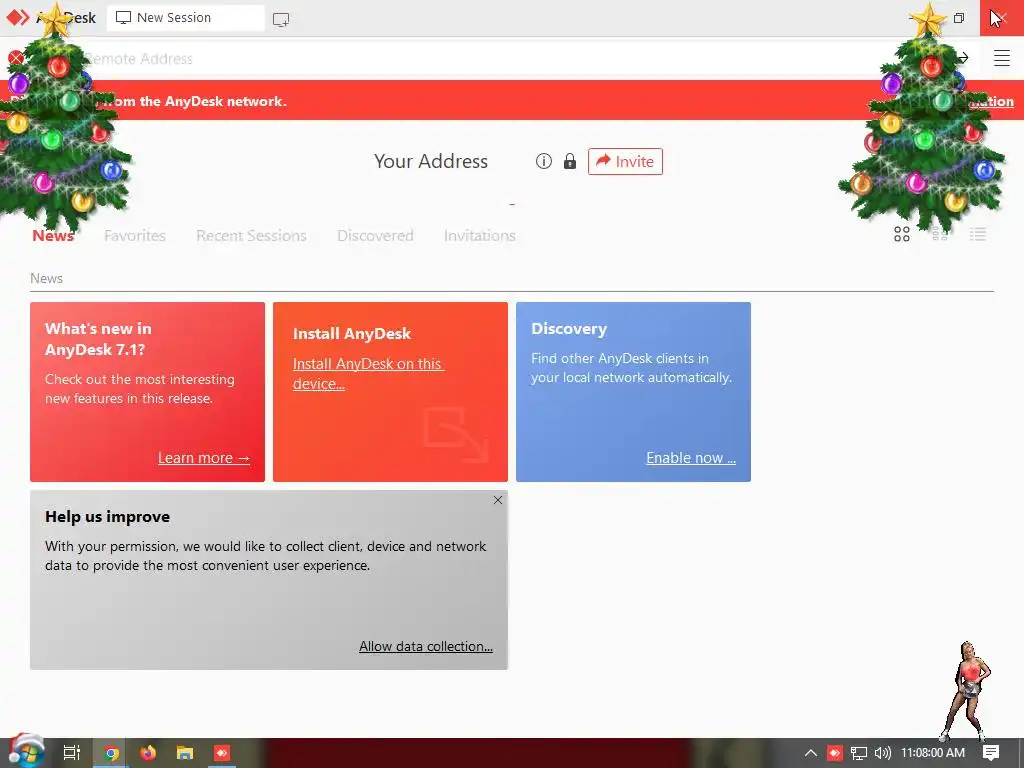Open Google Chrome from the taskbar
Image resolution: width=1024 pixels, height=768 pixels.
[111, 753]
